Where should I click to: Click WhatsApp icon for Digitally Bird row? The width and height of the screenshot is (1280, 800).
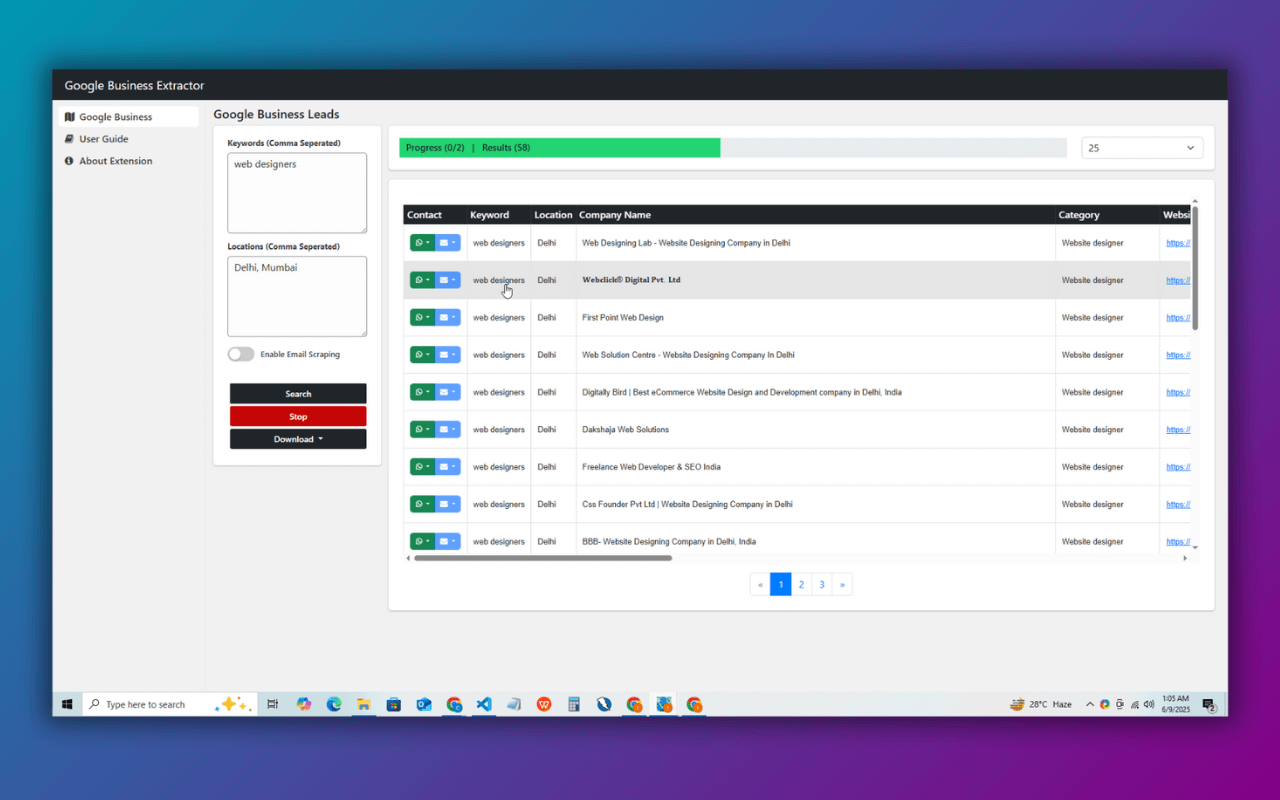coord(422,393)
